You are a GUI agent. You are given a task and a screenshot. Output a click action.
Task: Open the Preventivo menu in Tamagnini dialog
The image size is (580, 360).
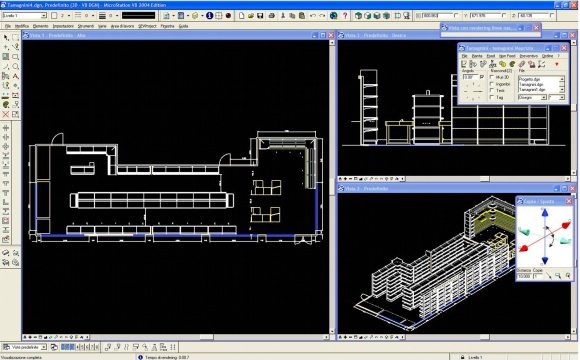[529, 56]
